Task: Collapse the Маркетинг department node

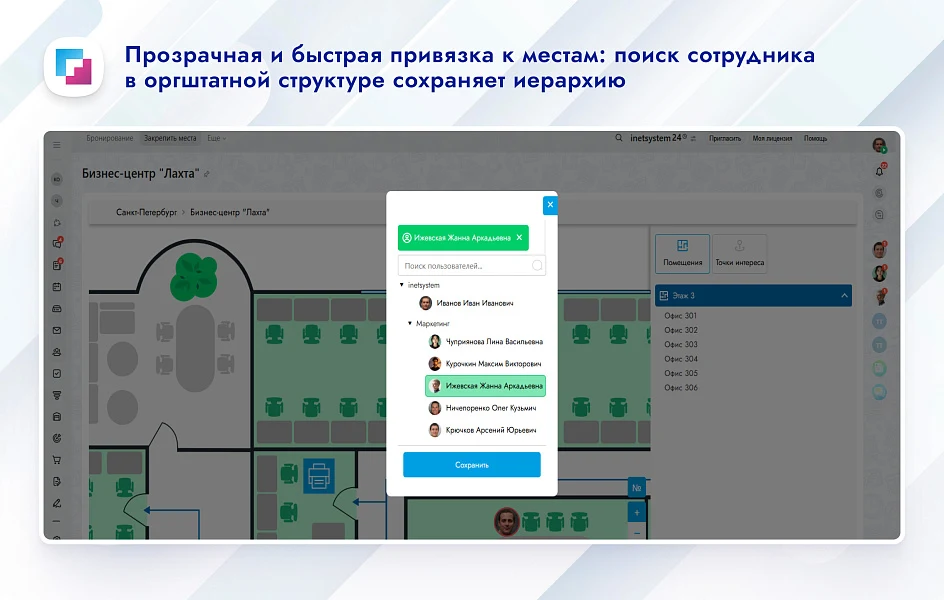Action: coord(410,323)
